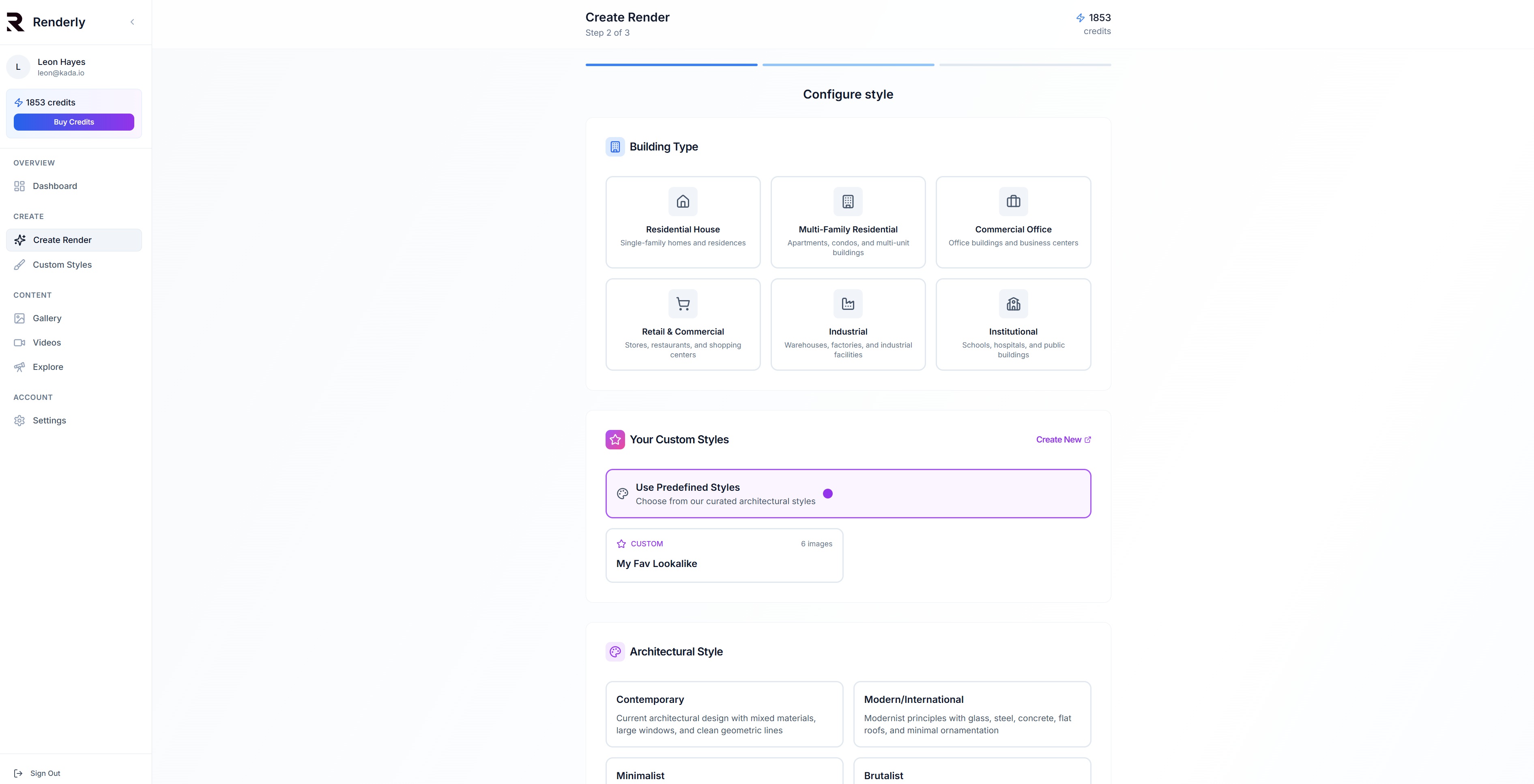
Task: Click the Retail shopping cart icon
Action: click(x=683, y=304)
